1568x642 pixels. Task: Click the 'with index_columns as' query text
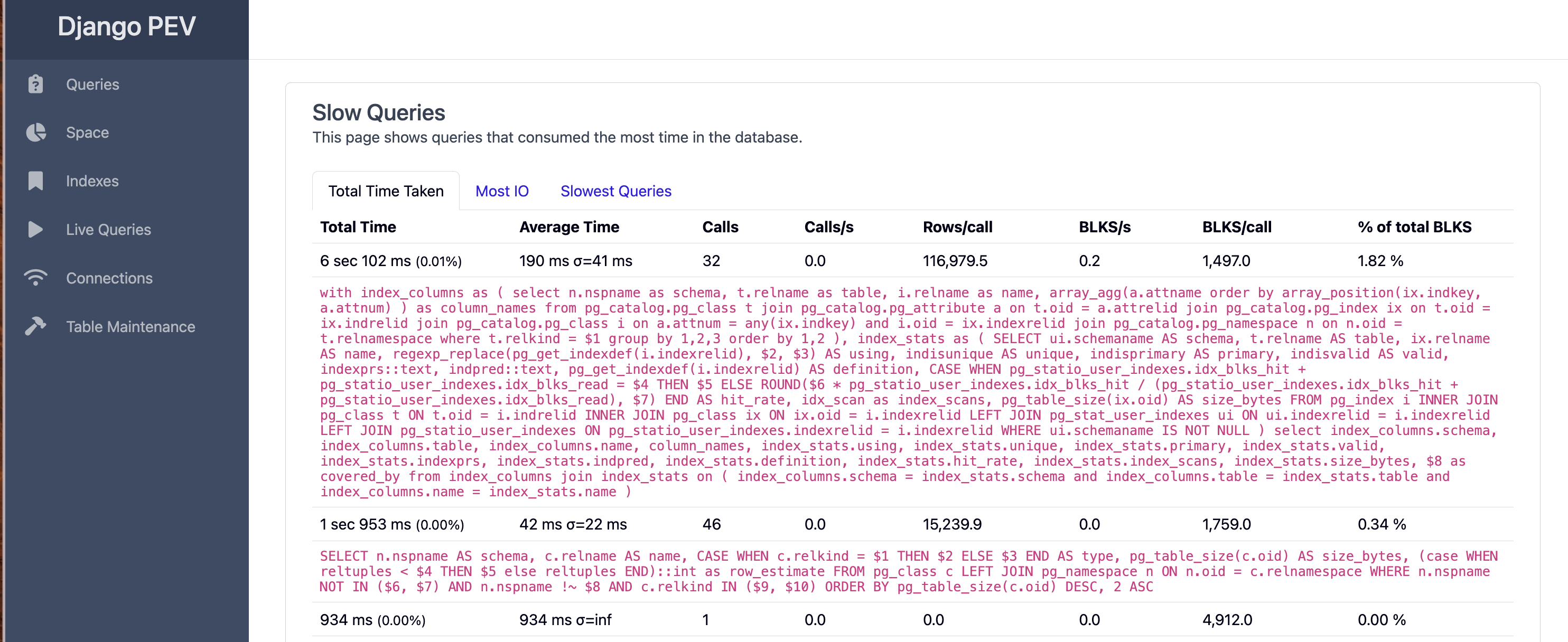coord(909,392)
